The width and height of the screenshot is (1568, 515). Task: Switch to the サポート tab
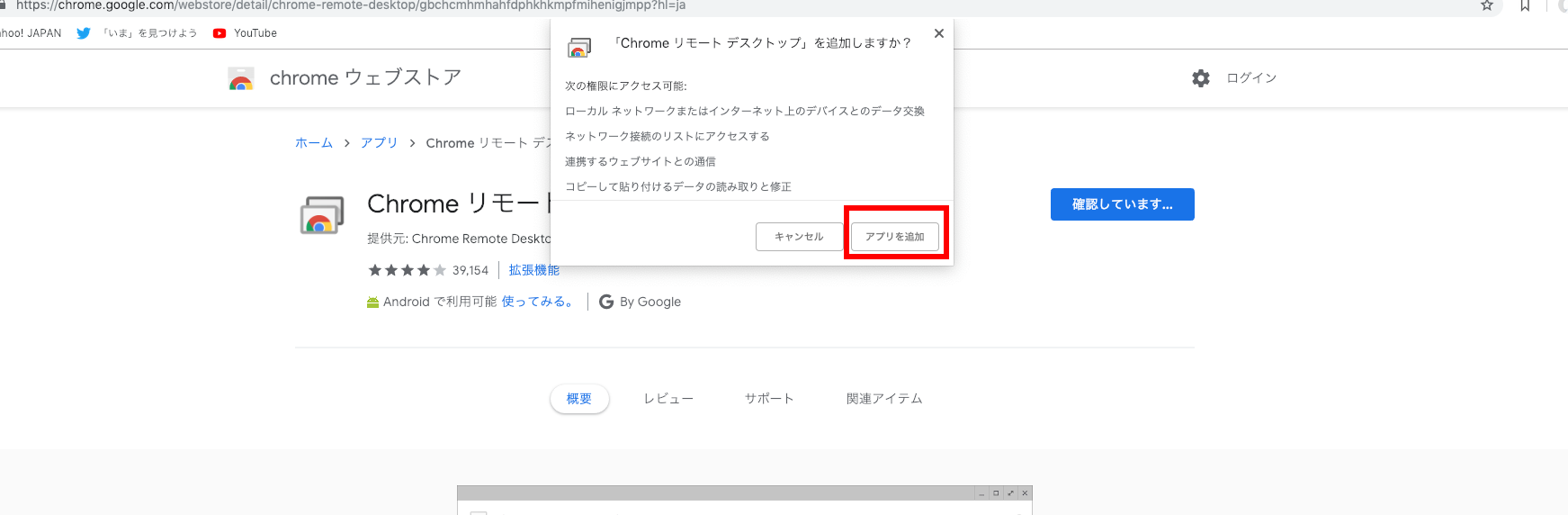point(769,399)
